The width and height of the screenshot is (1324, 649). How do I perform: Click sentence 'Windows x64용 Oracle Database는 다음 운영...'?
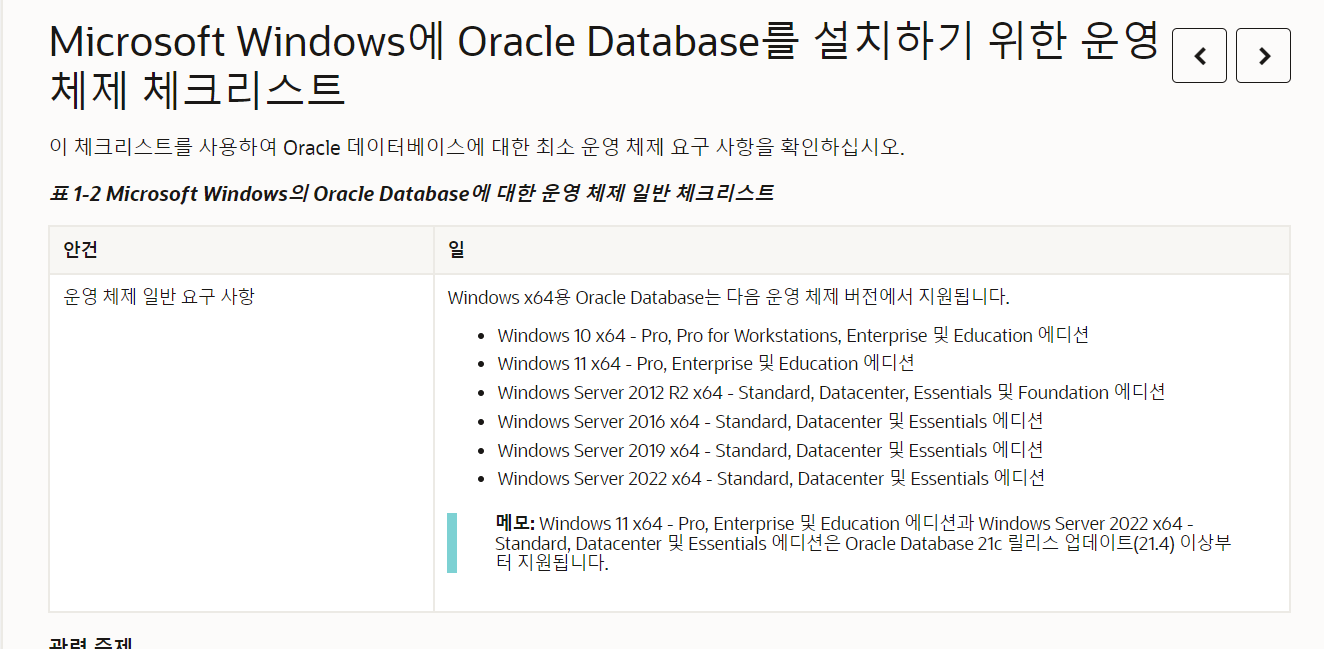point(729,297)
